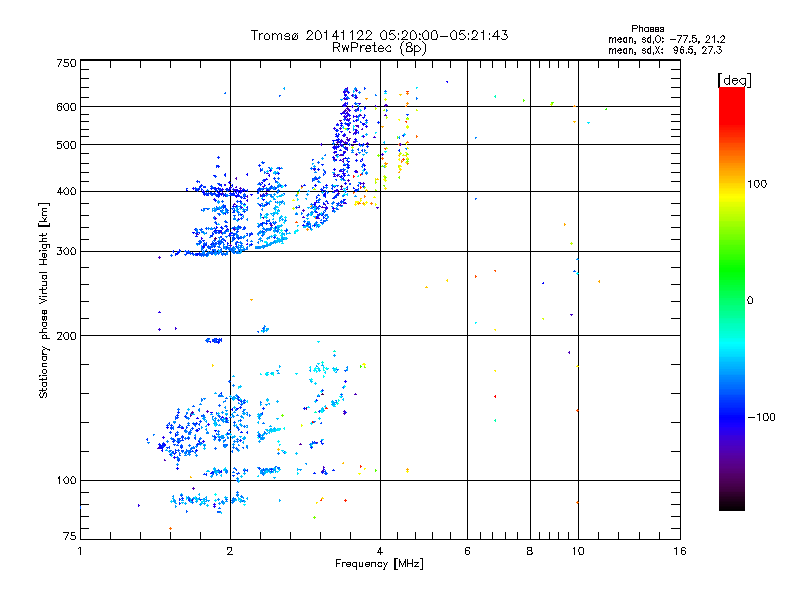
Task: Click the 'Frequency [MHz]' axis title
Action: [x=379, y=564]
